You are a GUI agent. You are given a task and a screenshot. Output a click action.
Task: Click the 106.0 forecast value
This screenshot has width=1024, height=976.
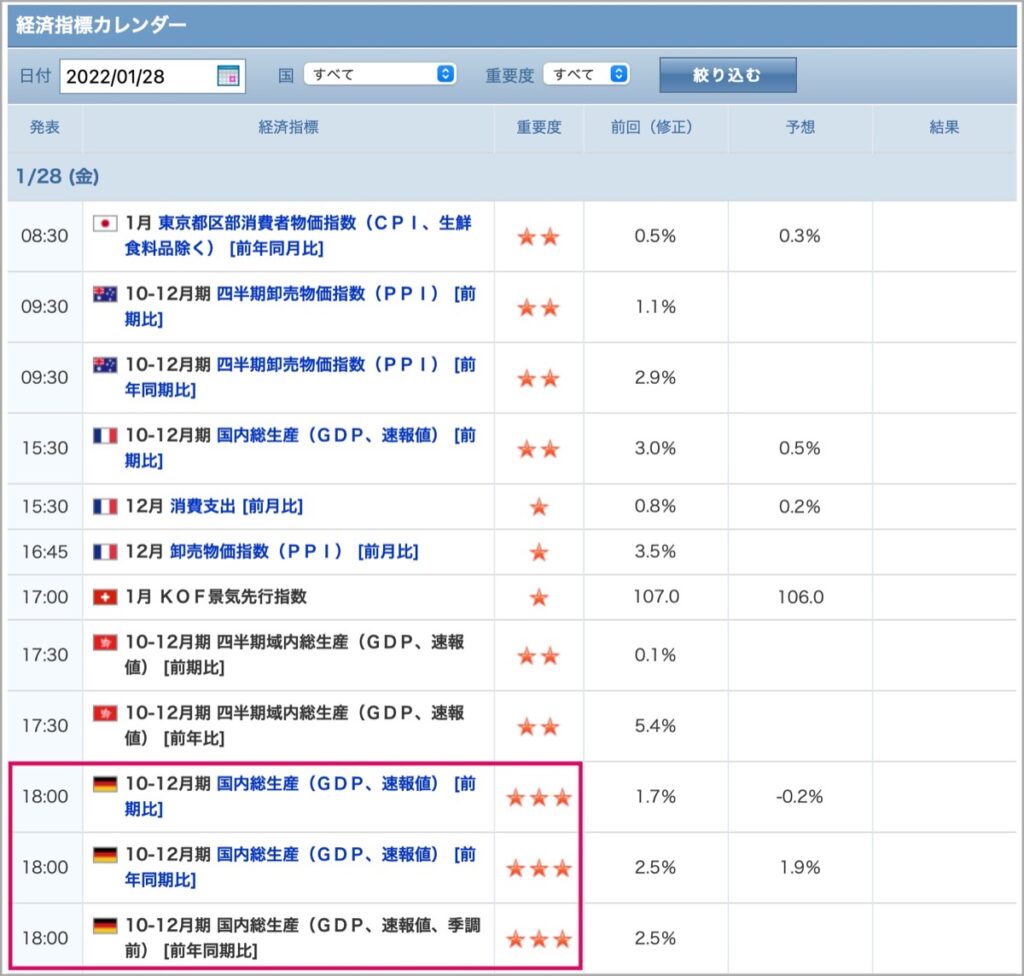[801, 597]
